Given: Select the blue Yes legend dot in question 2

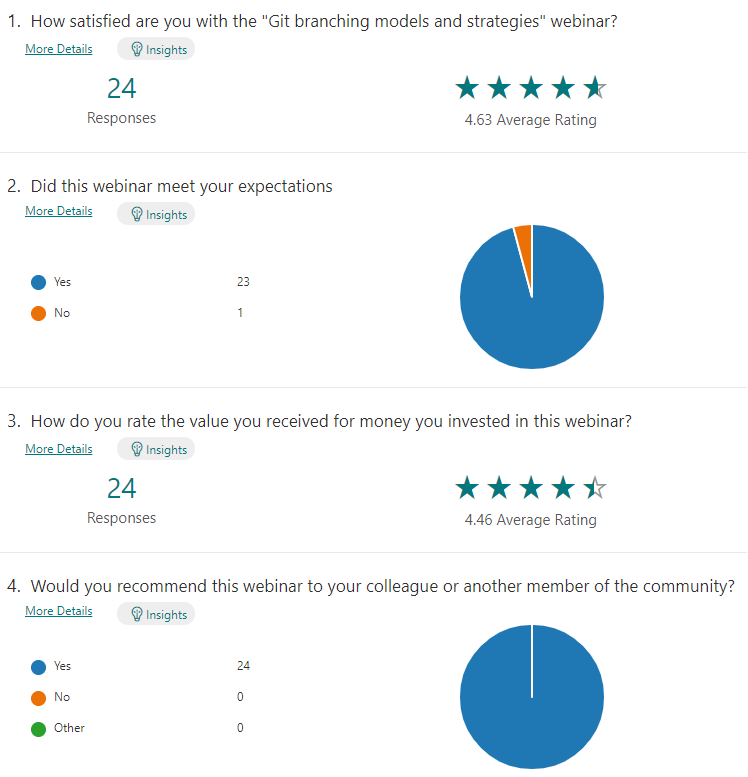Looking at the screenshot, I should tap(38, 282).
